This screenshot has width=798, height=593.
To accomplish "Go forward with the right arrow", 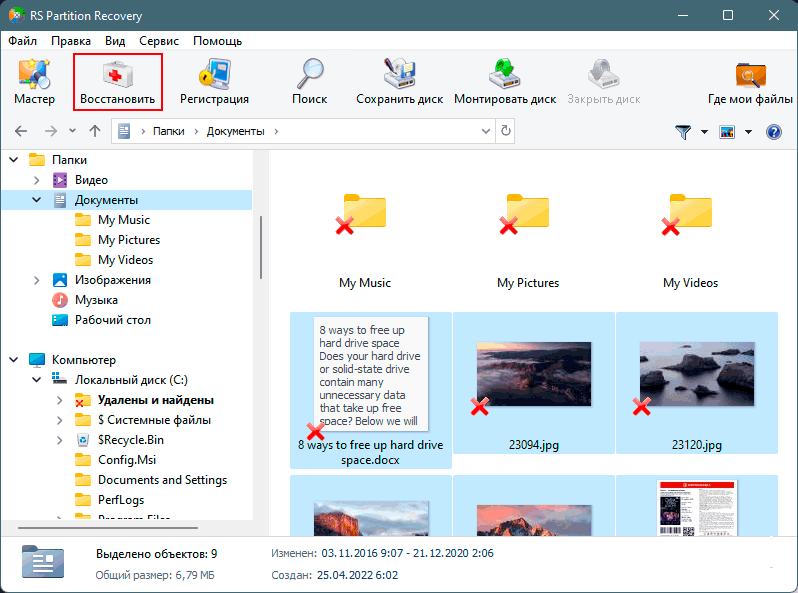I will pos(50,131).
